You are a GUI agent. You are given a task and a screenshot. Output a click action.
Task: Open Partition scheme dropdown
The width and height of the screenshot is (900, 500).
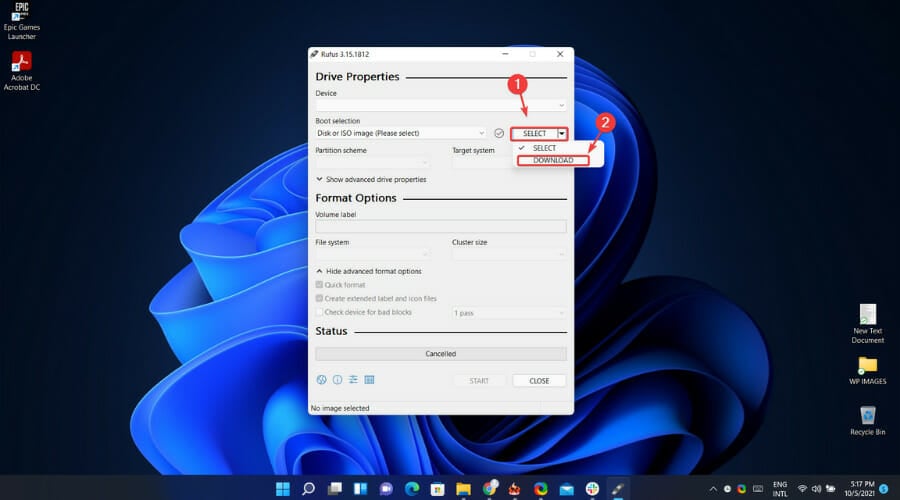click(x=372, y=163)
